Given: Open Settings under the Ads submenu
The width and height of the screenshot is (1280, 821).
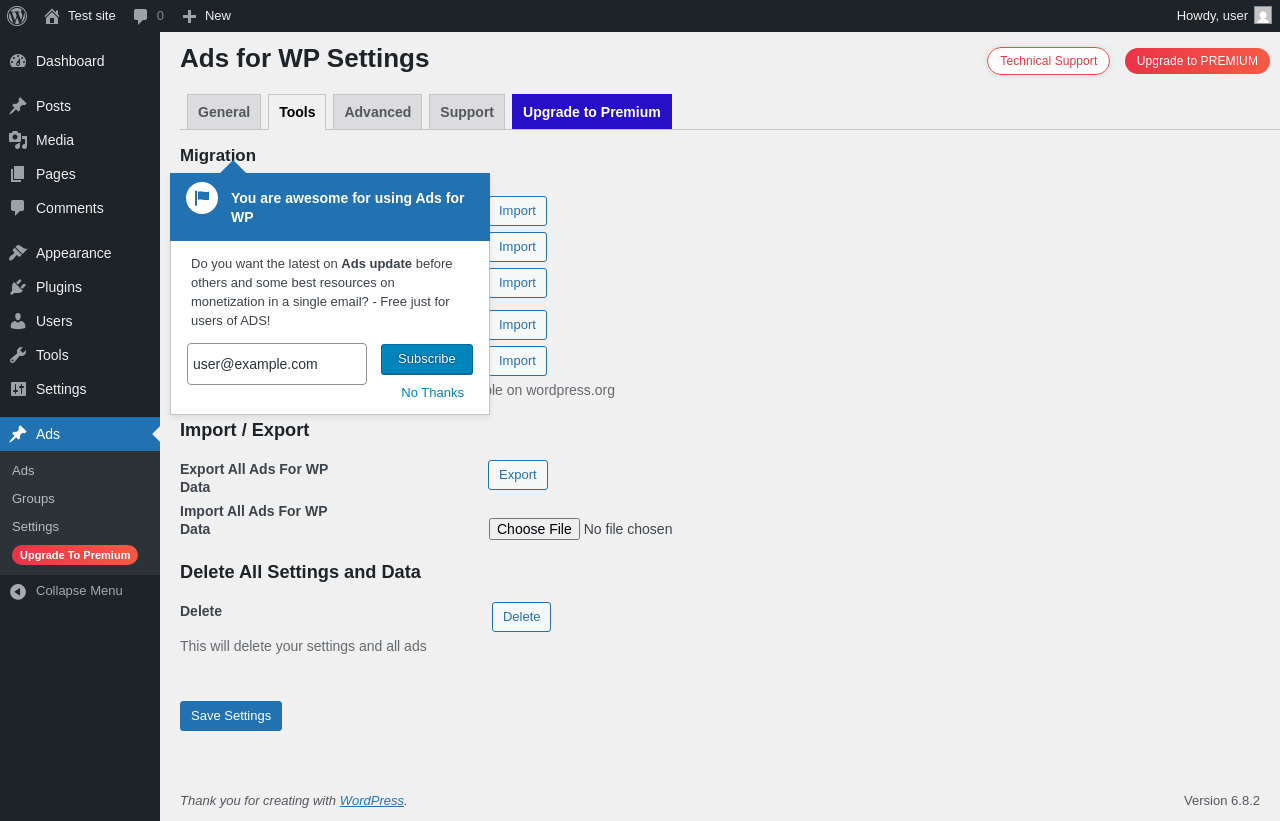Looking at the screenshot, I should tap(35, 526).
